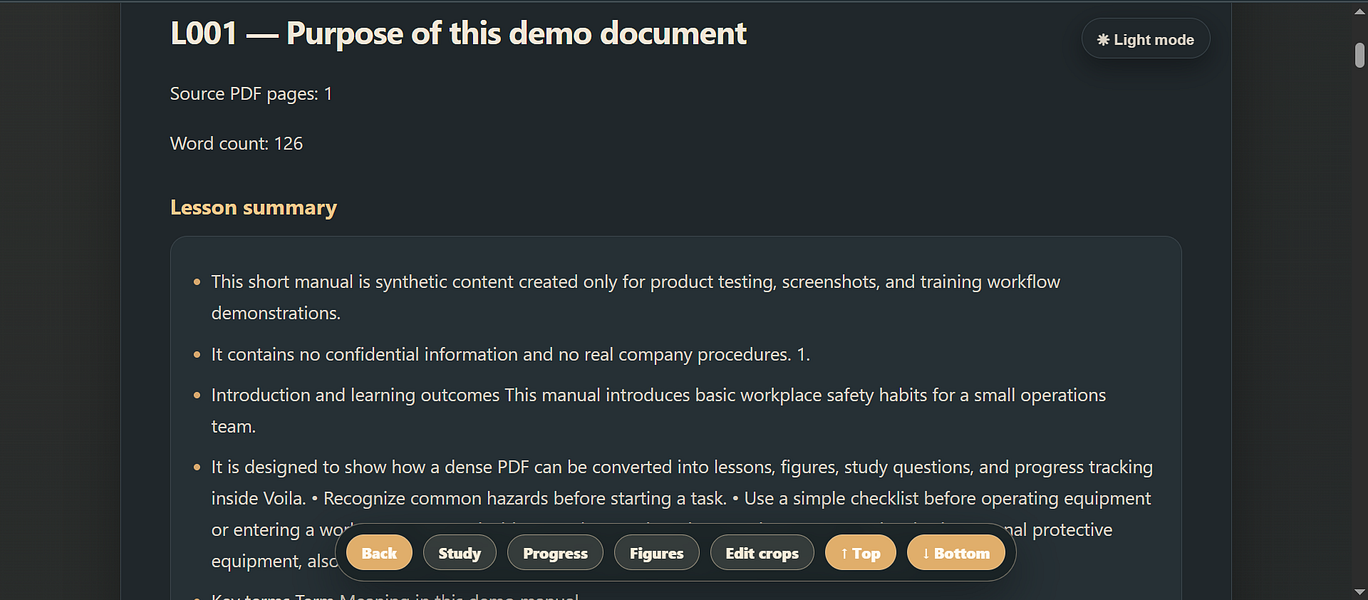
Task: Open Edit crops
Action: (x=762, y=553)
